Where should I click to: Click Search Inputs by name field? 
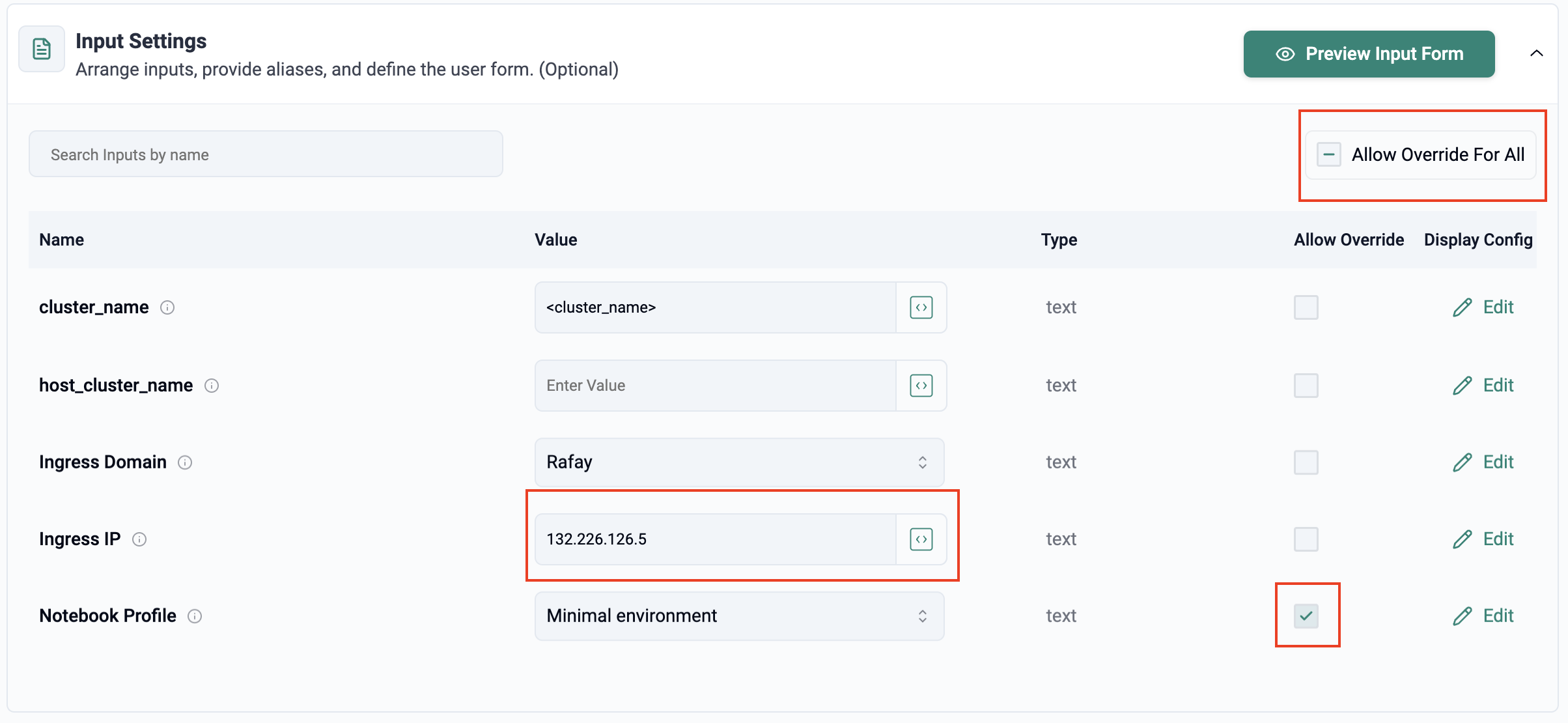266,155
